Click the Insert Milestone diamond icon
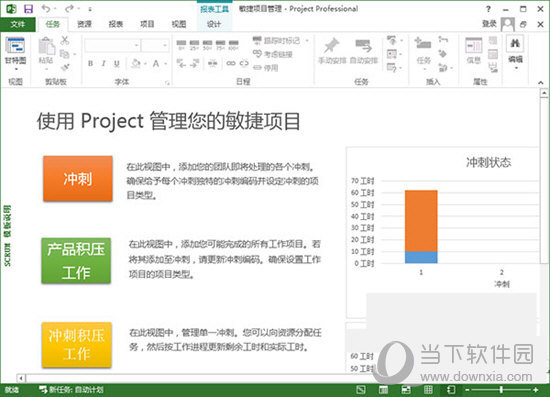Viewport: 550px width, 397px height. (x=443, y=54)
